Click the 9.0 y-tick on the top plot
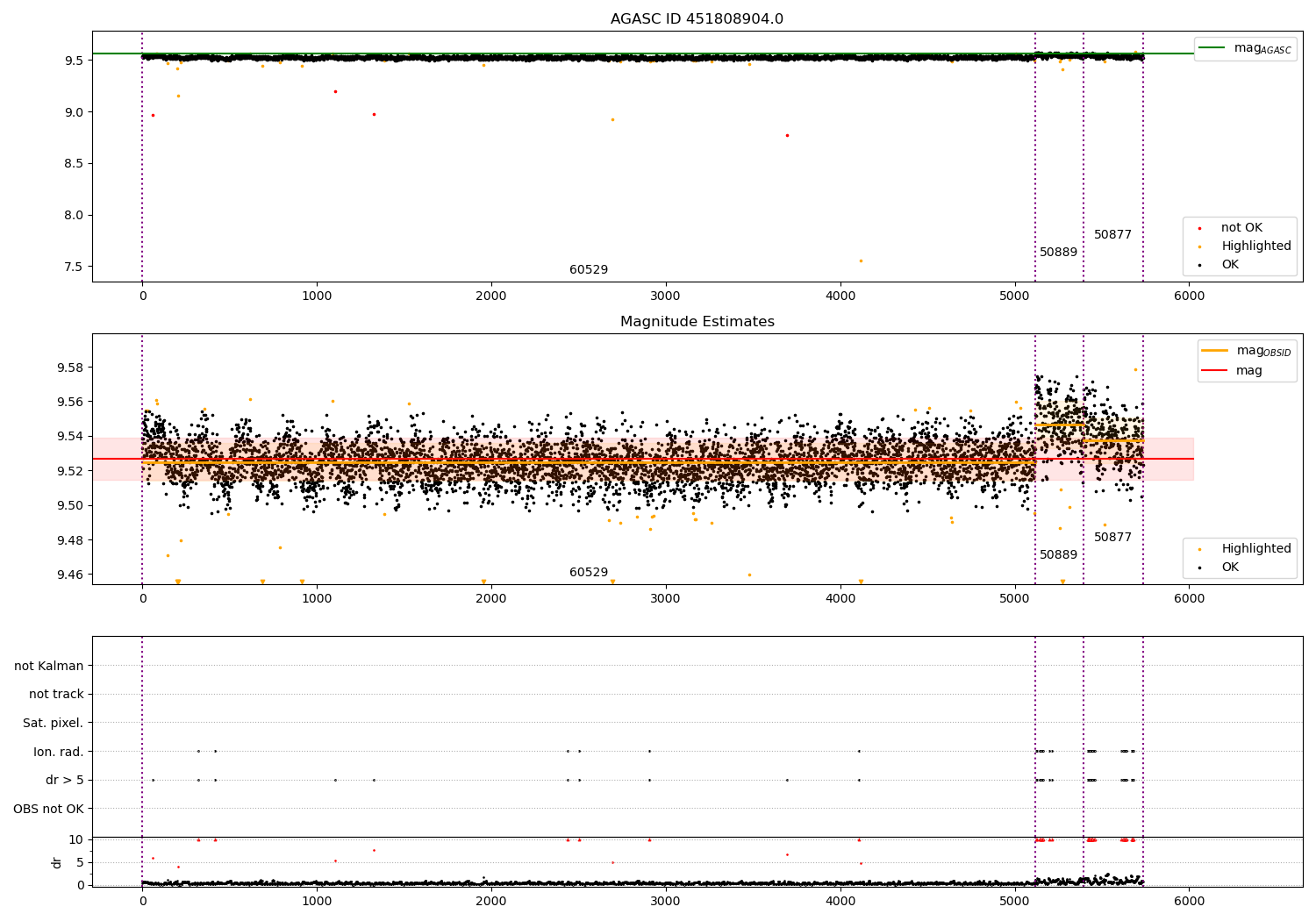Screen dimensions: 1316x921 (75, 112)
